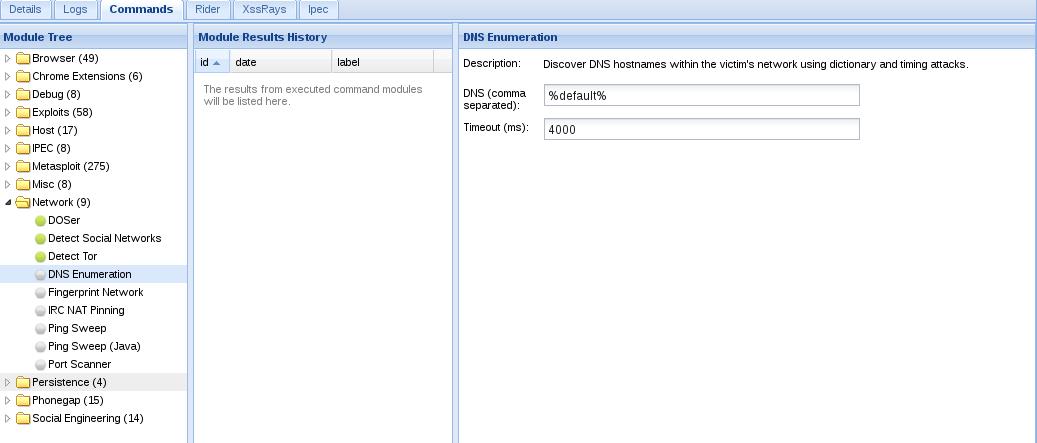Expand the Browser (49) module category
Image resolution: width=1037 pixels, height=443 pixels.
(8, 59)
